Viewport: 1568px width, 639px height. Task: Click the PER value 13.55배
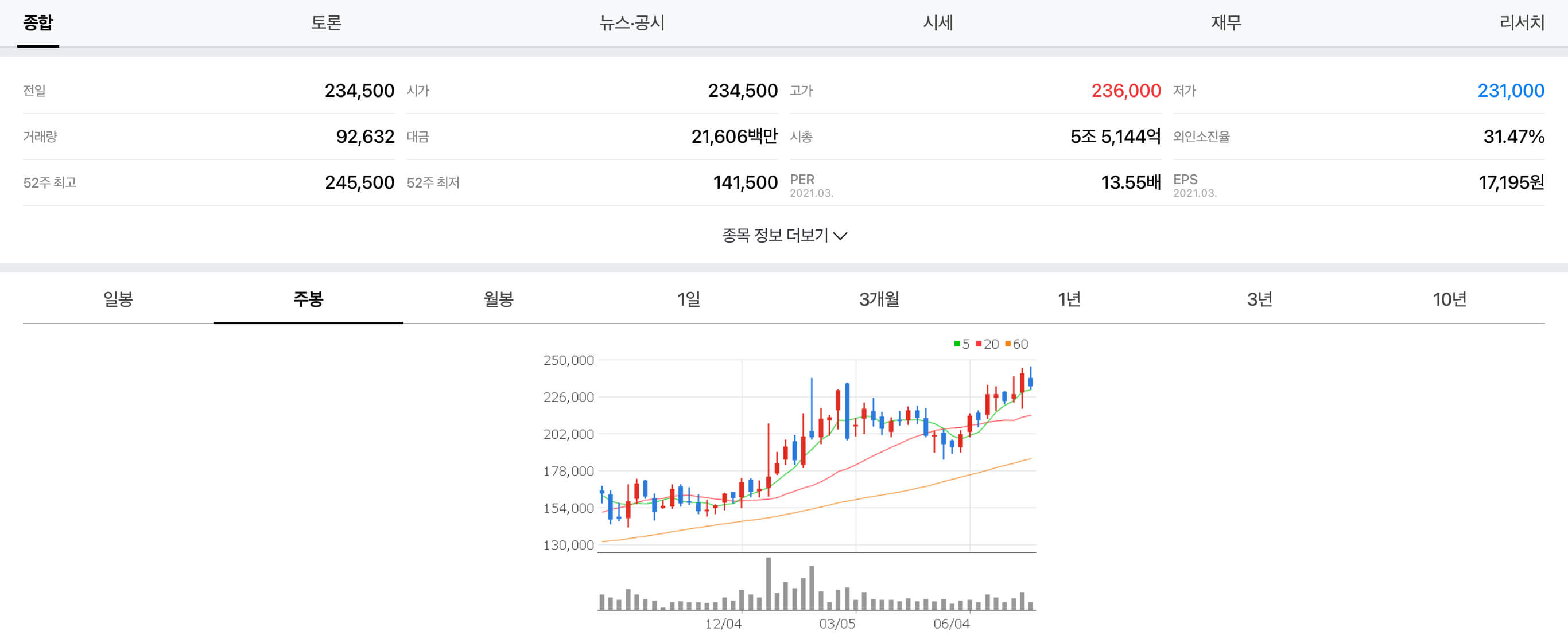coord(1131,182)
